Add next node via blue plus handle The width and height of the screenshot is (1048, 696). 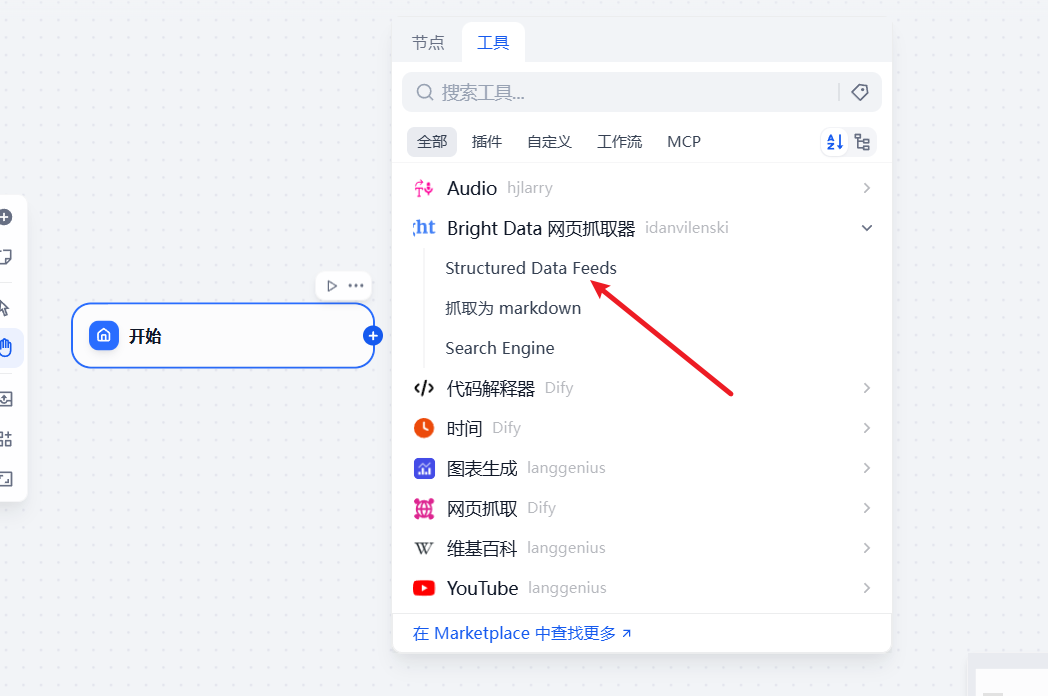[x=373, y=336]
